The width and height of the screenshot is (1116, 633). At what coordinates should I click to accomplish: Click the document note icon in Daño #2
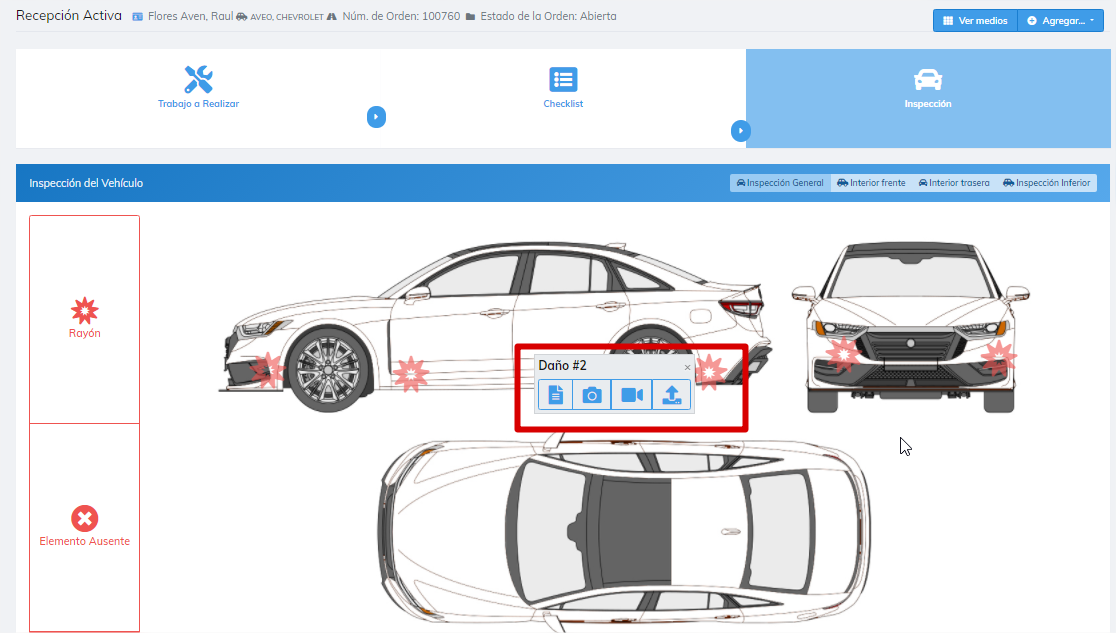point(555,395)
